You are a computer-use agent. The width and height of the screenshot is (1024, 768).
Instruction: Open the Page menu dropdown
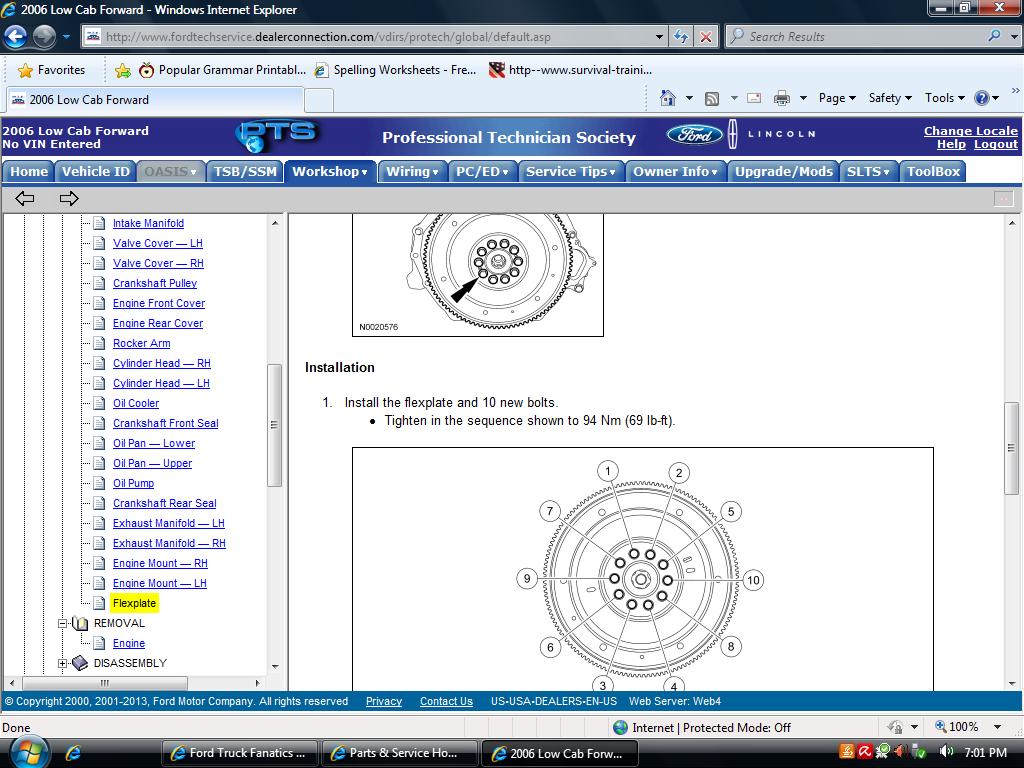(x=837, y=98)
